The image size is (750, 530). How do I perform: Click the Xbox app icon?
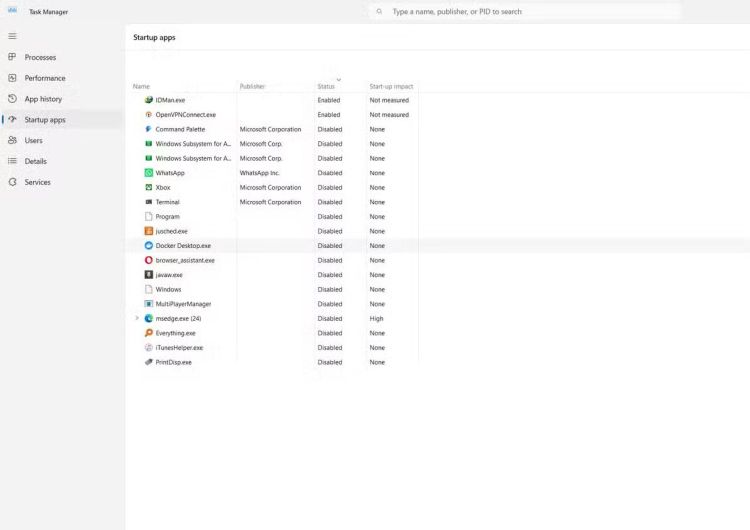(148, 187)
